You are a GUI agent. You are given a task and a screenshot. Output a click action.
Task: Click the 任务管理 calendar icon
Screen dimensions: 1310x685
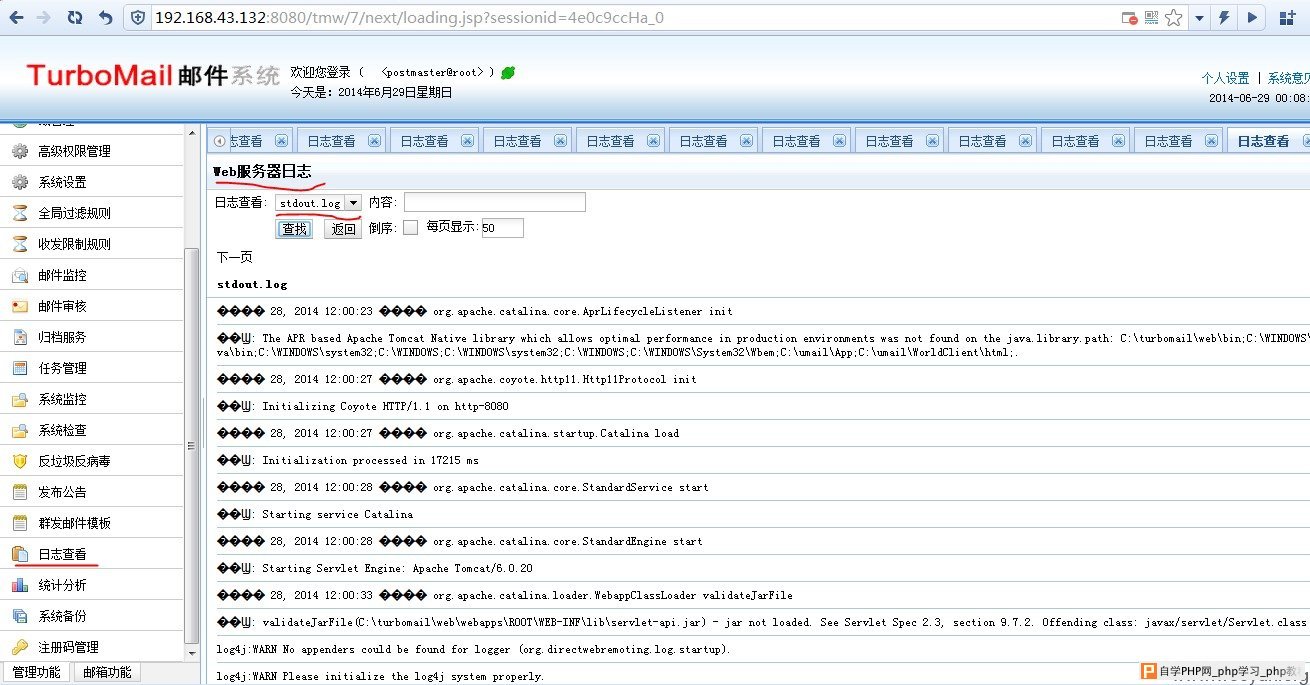point(19,368)
